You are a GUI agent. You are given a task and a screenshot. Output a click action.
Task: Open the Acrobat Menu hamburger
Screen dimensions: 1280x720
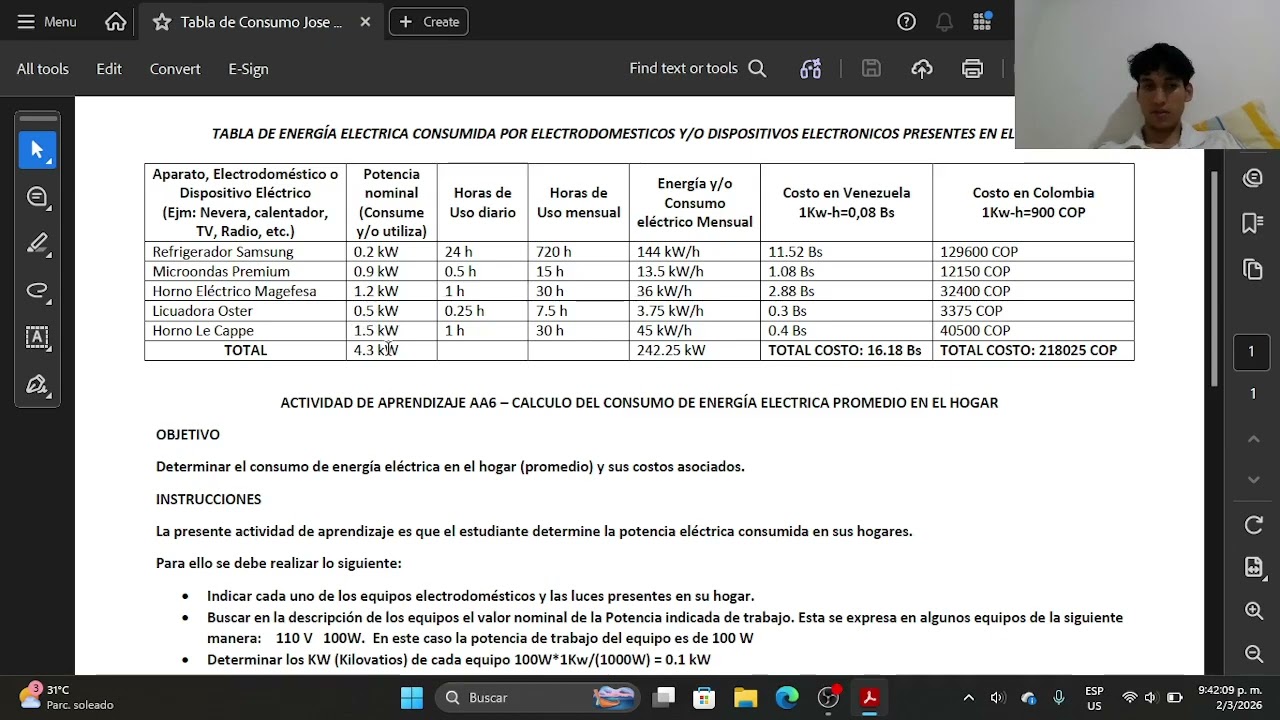[46, 21]
